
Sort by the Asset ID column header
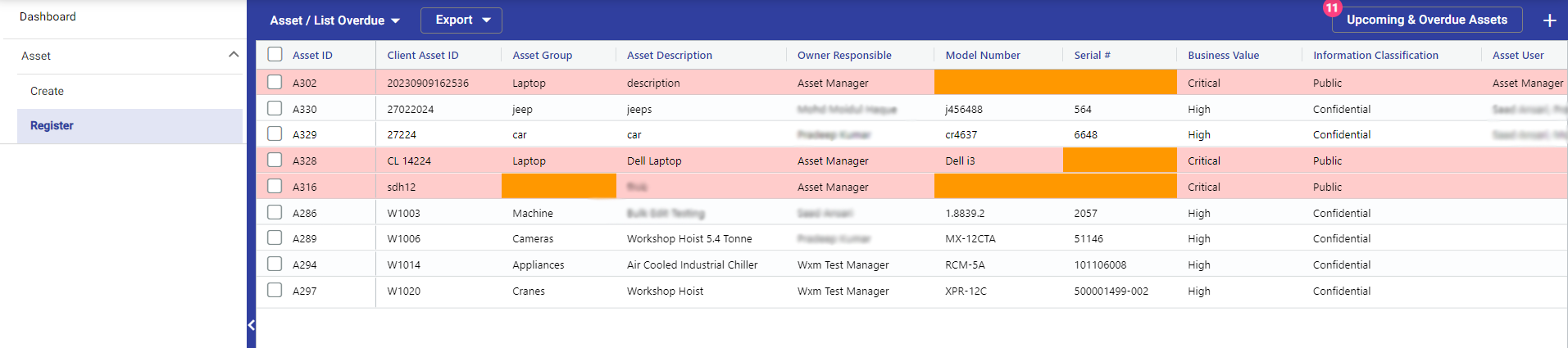(x=312, y=55)
